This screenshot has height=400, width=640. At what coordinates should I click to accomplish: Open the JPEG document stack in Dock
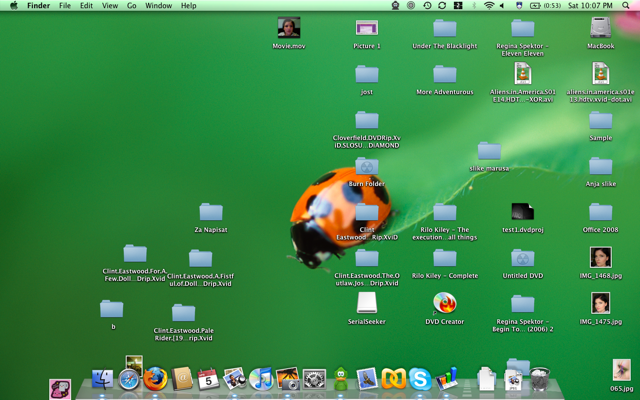point(513,380)
